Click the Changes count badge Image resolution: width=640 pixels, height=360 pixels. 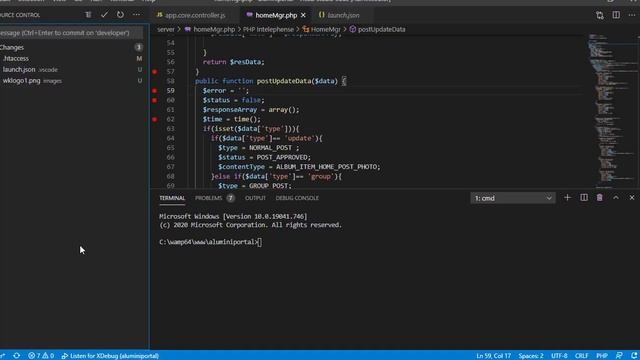click(x=139, y=47)
